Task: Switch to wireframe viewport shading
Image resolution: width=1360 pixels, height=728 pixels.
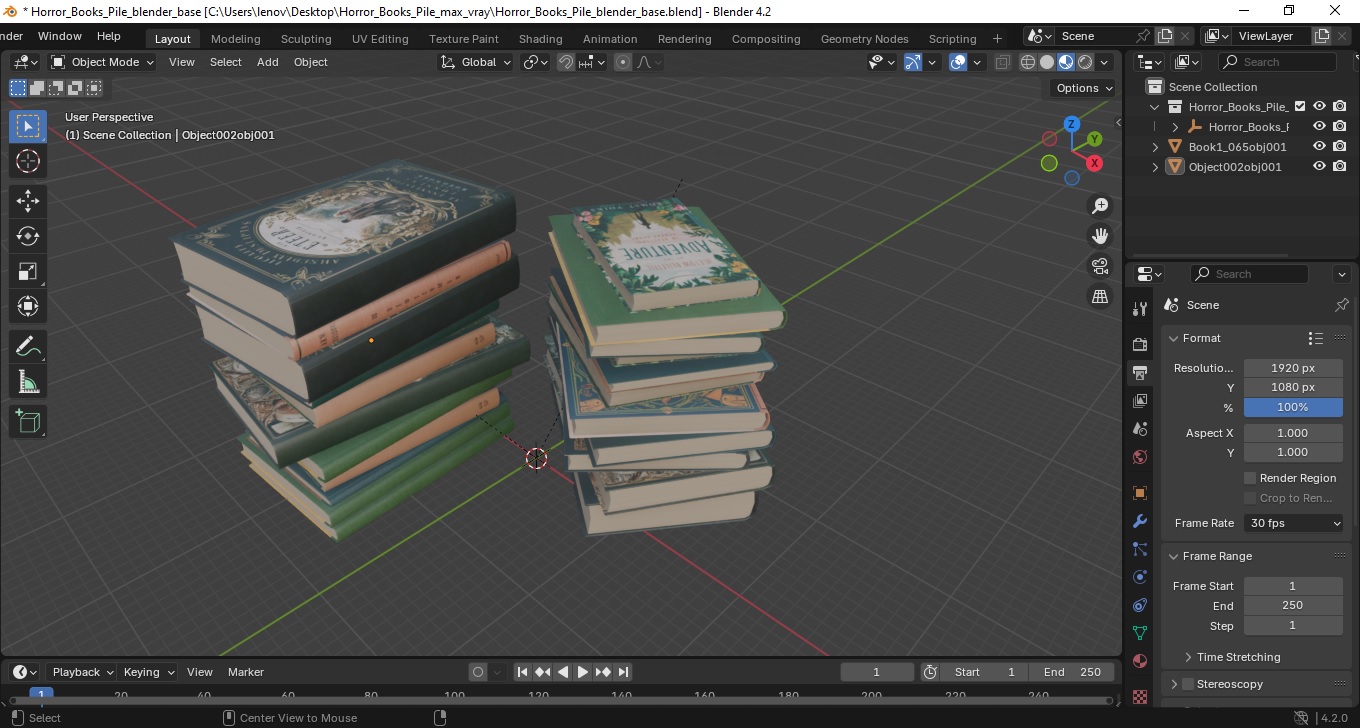Action: click(x=1027, y=62)
